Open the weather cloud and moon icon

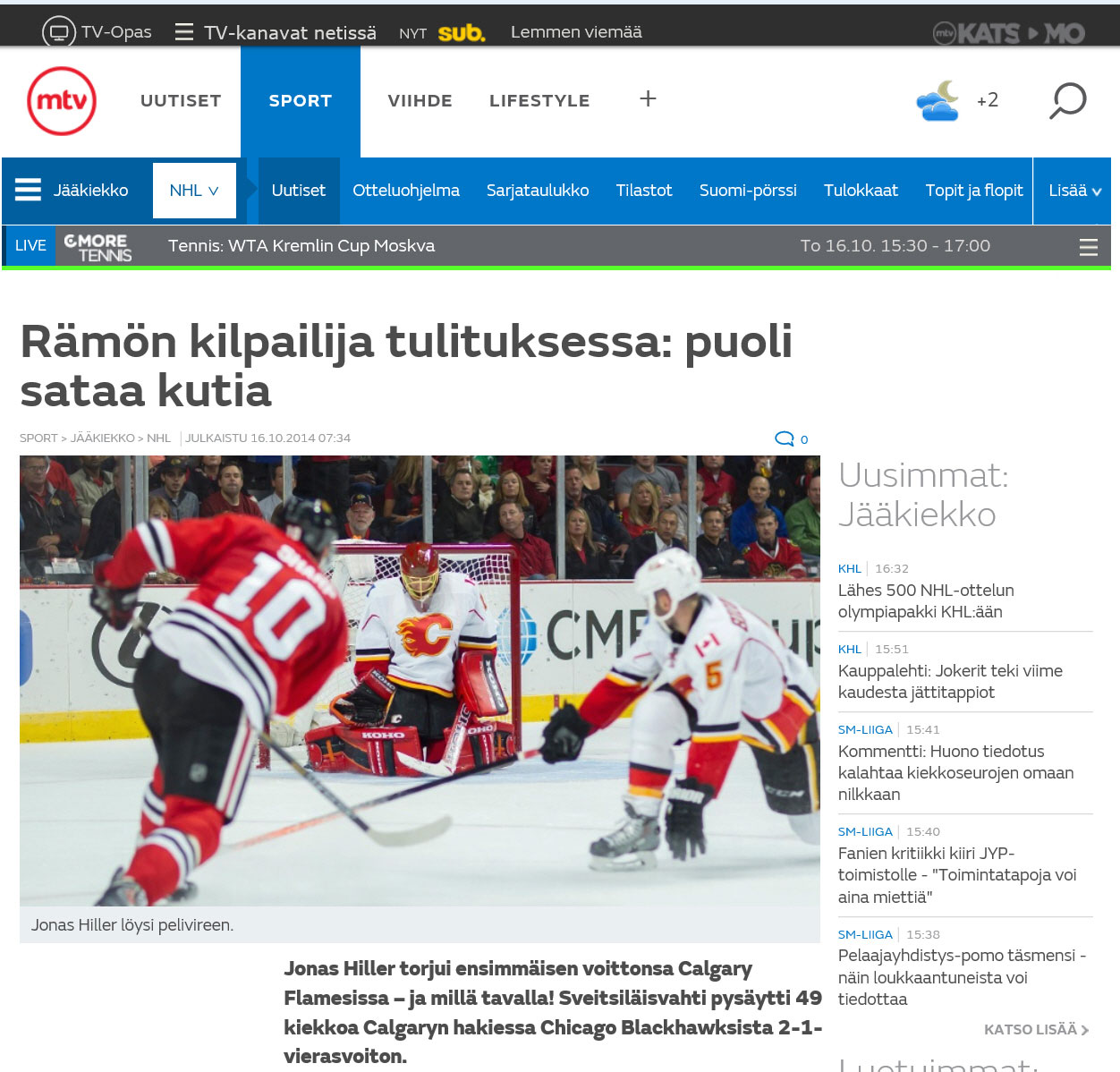(938, 100)
